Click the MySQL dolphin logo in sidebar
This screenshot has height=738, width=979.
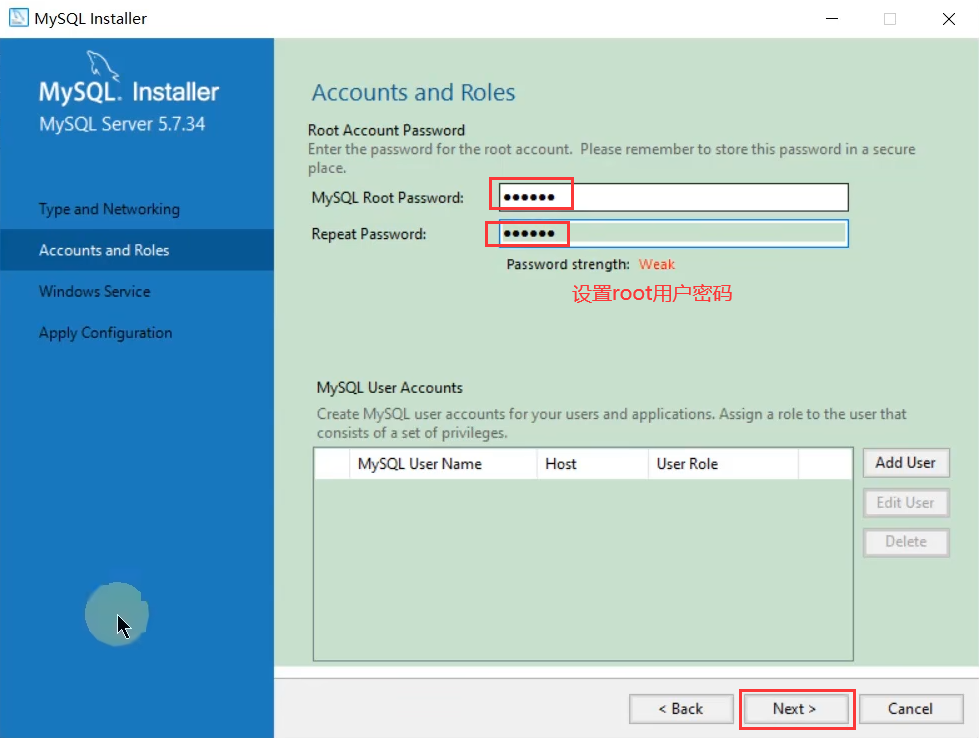(102, 65)
